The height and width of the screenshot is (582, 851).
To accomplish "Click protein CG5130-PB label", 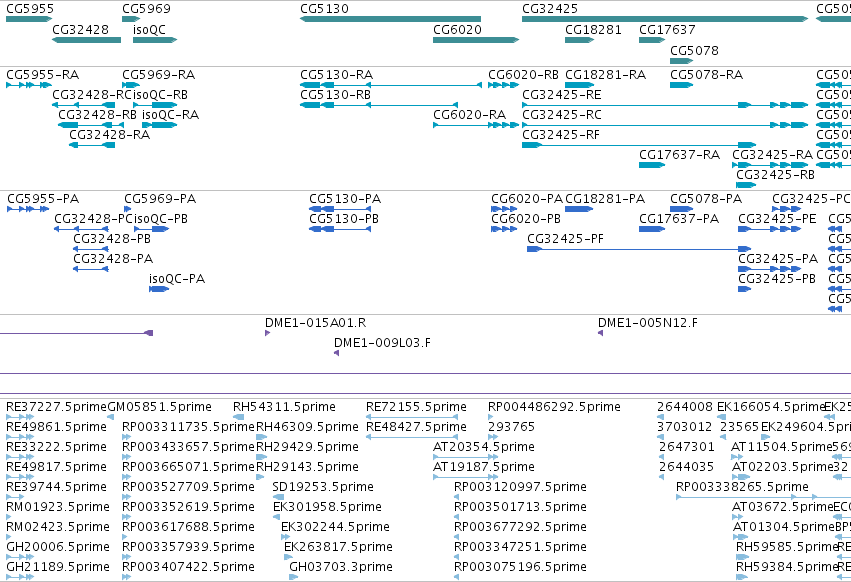I will [344, 219].
